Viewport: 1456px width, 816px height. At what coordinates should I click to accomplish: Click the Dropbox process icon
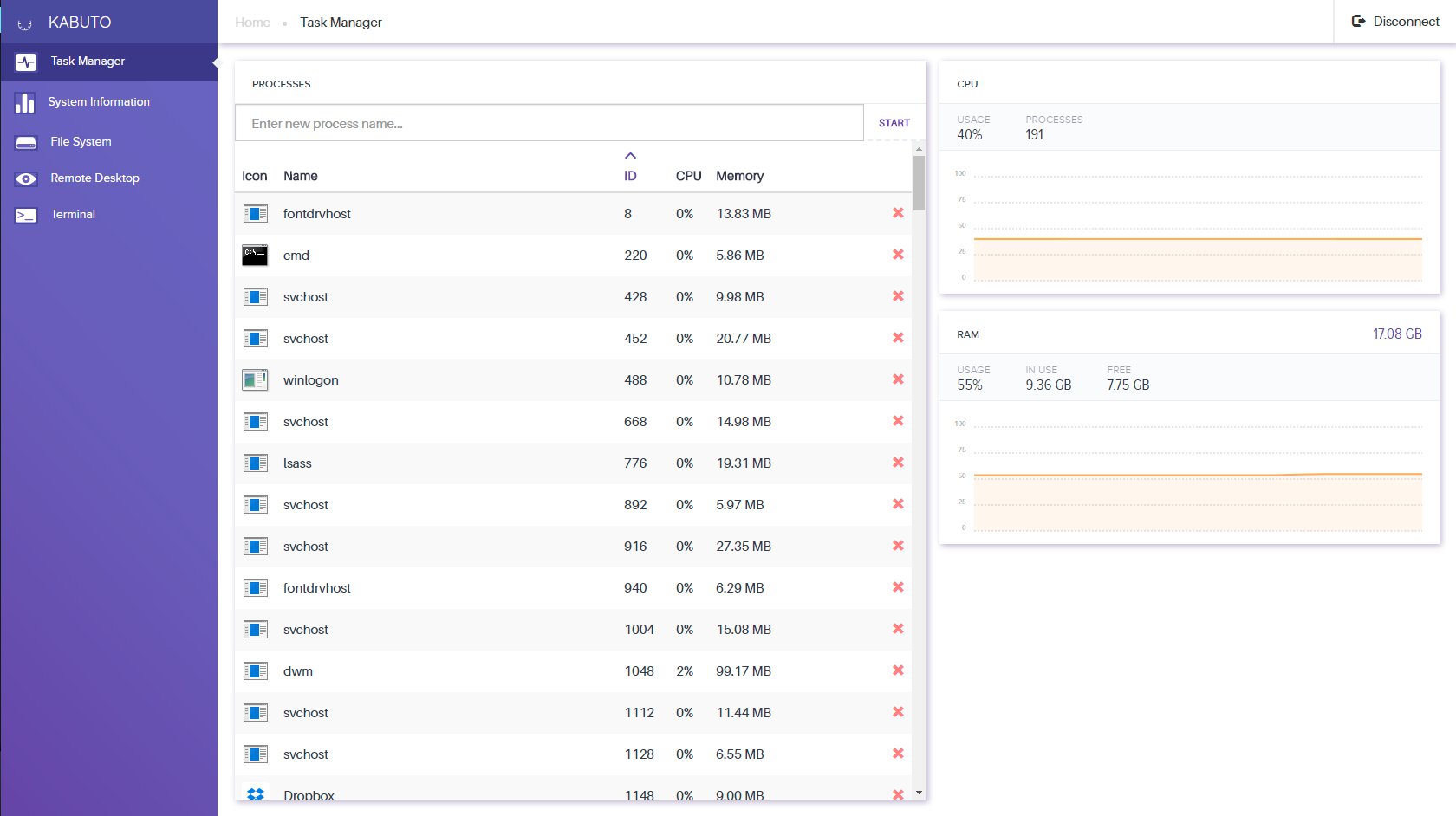255,793
